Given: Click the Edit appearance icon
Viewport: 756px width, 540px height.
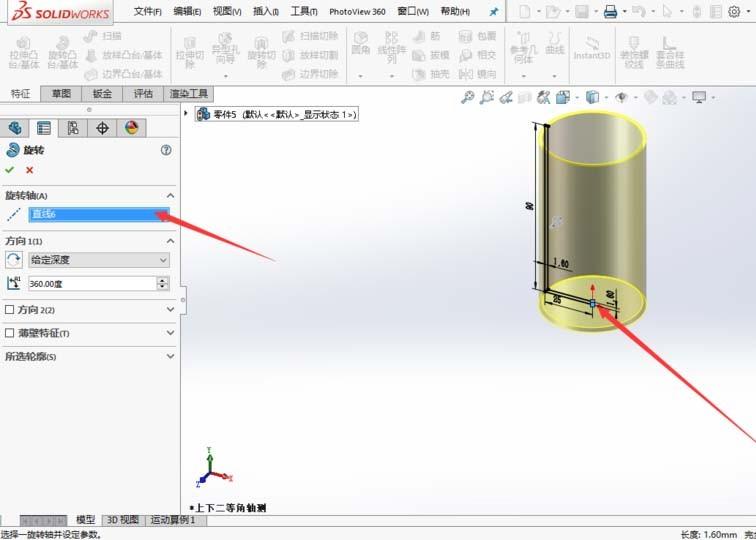Looking at the screenshot, I should (x=650, y=97).
